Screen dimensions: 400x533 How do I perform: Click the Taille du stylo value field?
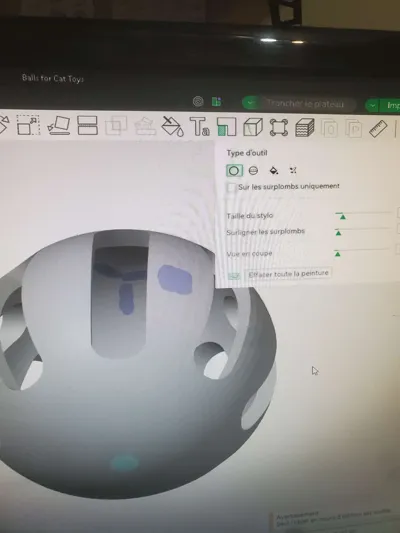(398, 213)
